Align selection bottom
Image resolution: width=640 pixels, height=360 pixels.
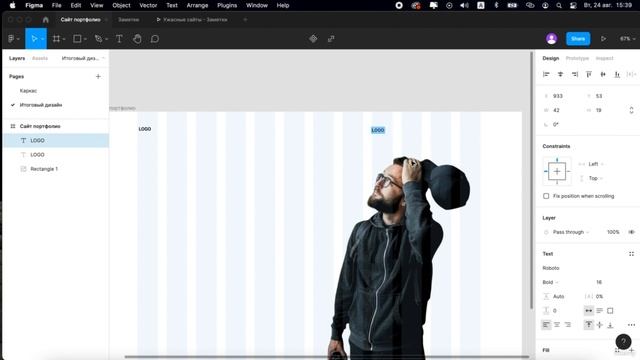pos(617,74)
